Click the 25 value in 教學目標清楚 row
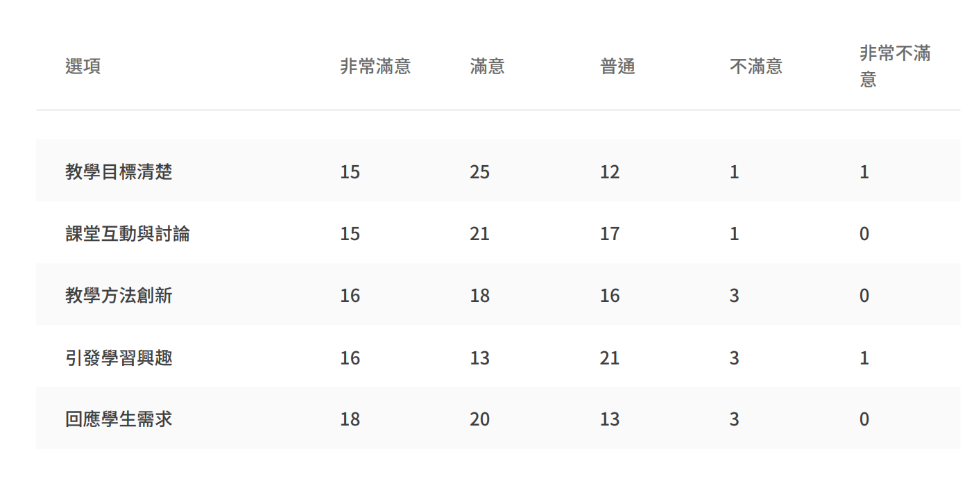978x493 pixels. pyautogui.click(x=480, y=172)
